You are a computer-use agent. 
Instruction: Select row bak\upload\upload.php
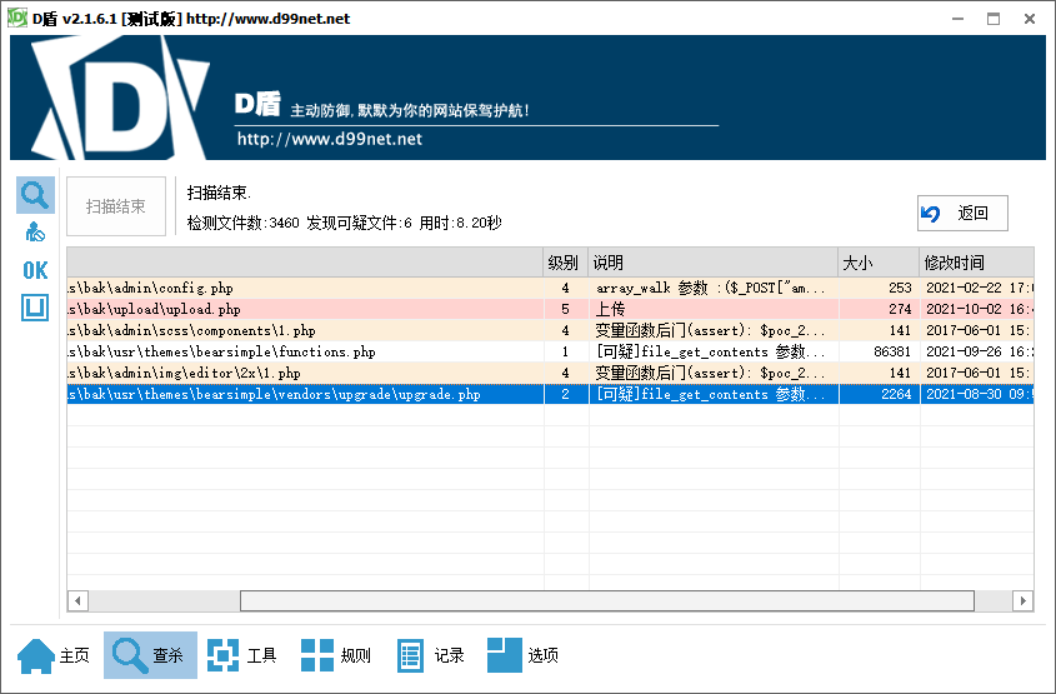[550, 309]
